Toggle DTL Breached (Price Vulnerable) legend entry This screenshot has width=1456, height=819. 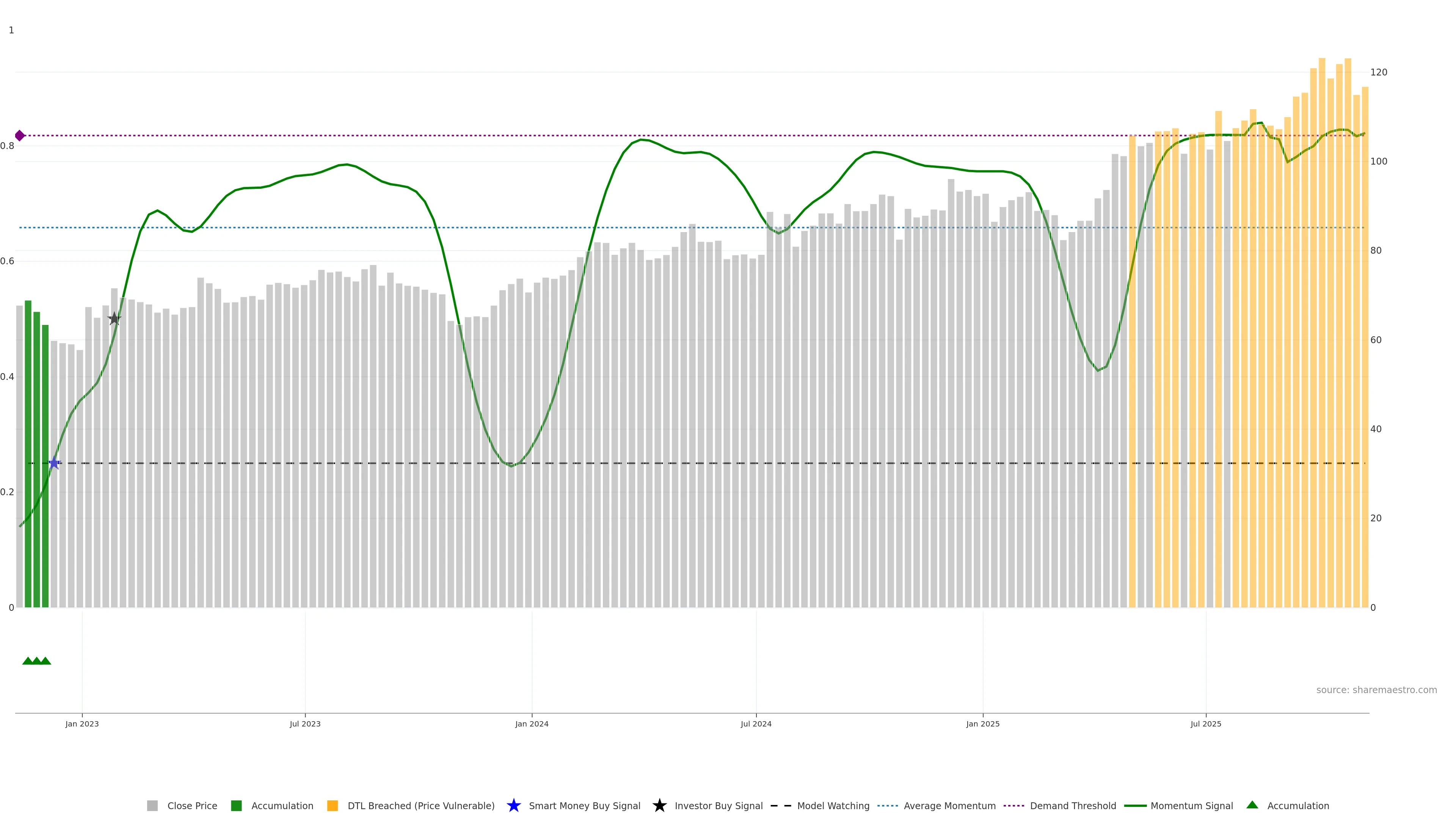(420, 805)
